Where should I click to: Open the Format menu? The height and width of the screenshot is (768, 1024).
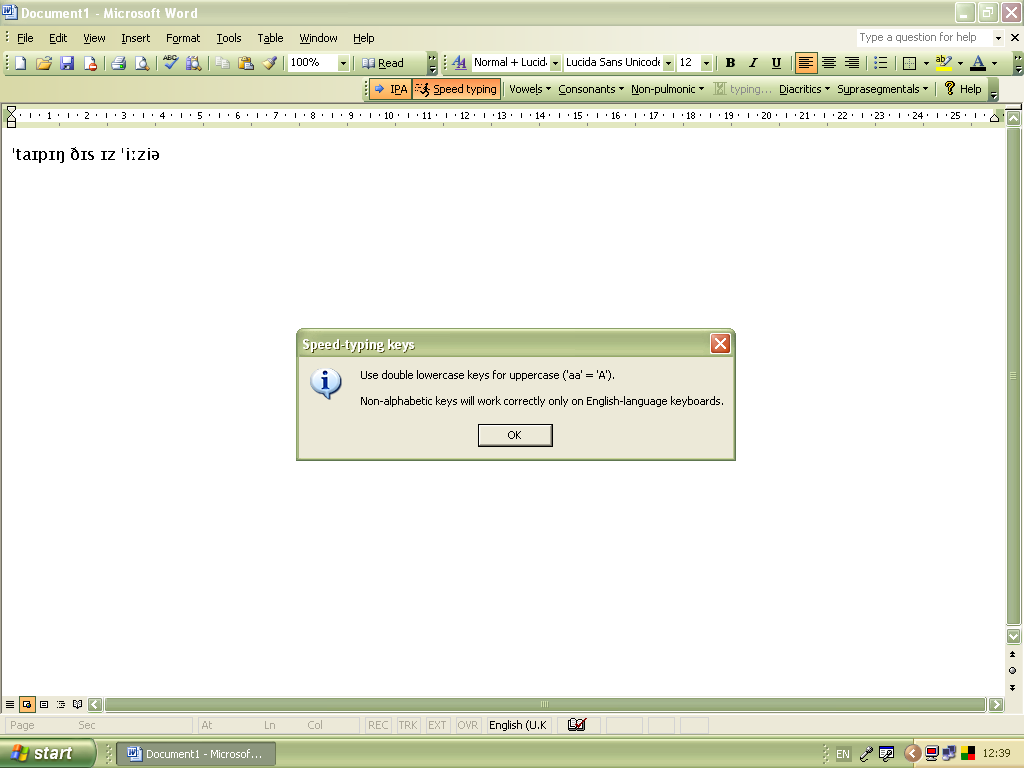pyautogui.click(x=183, y=38)
